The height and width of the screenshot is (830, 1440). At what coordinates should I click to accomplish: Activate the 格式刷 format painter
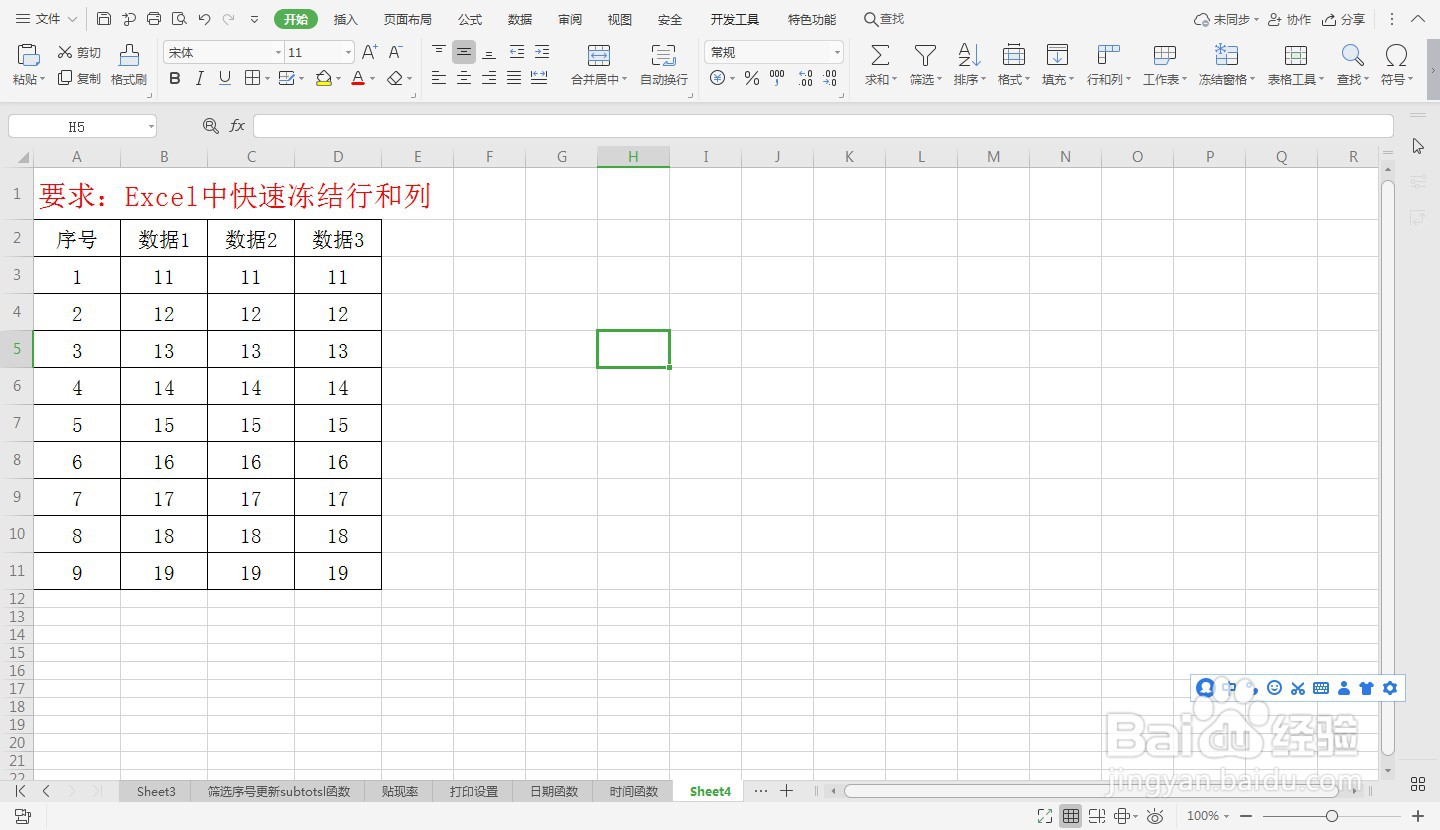pyautogui.click(x=129, y=64)
